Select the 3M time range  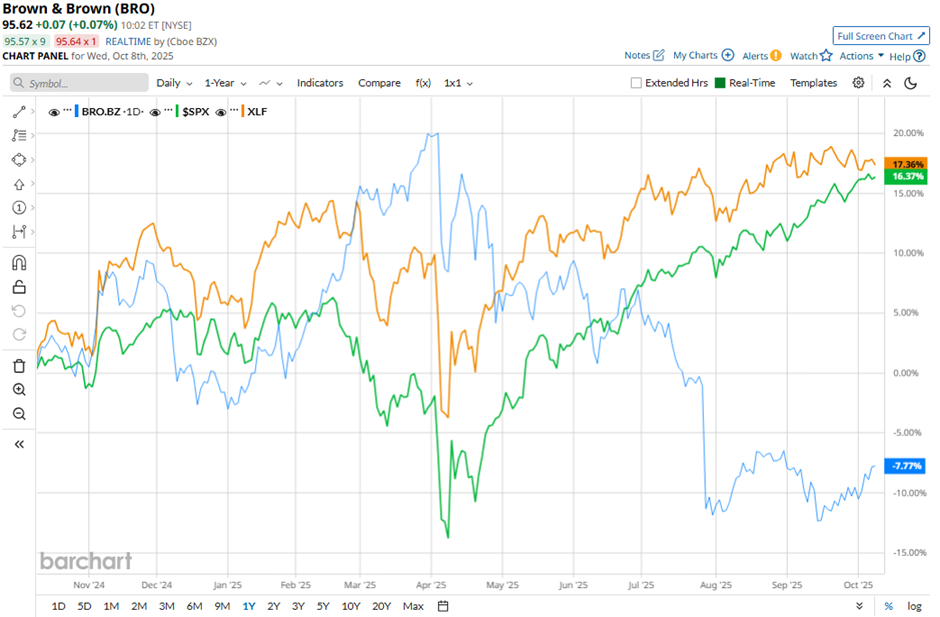[167, 606]
